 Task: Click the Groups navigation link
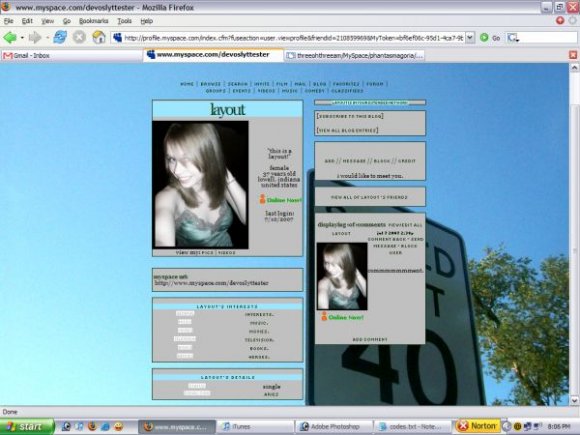215,91
